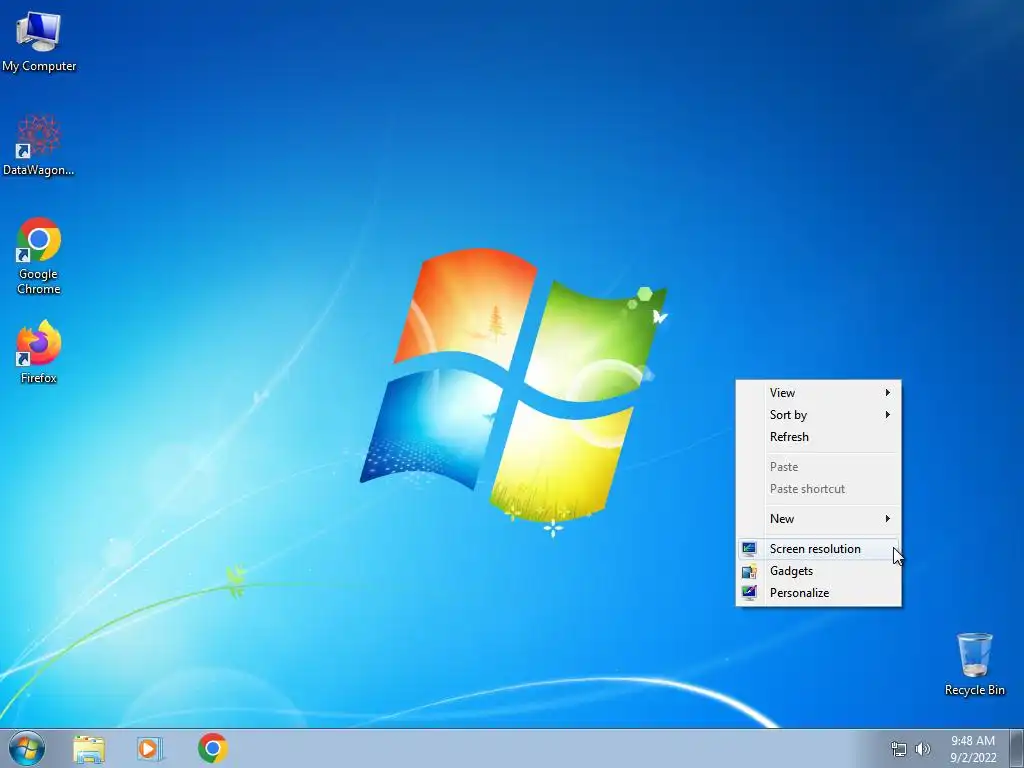Launch Windows Media Player from the taskbar
1024x768 pixels.
(150, 749)
